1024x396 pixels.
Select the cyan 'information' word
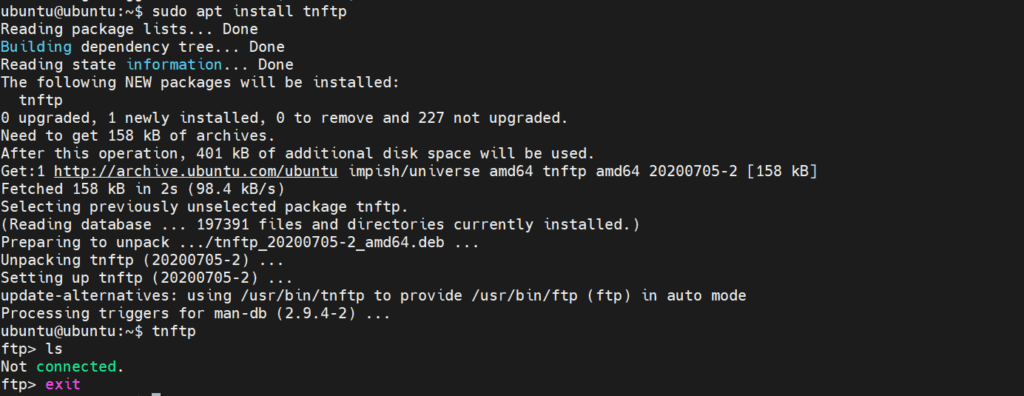point(174,65)
